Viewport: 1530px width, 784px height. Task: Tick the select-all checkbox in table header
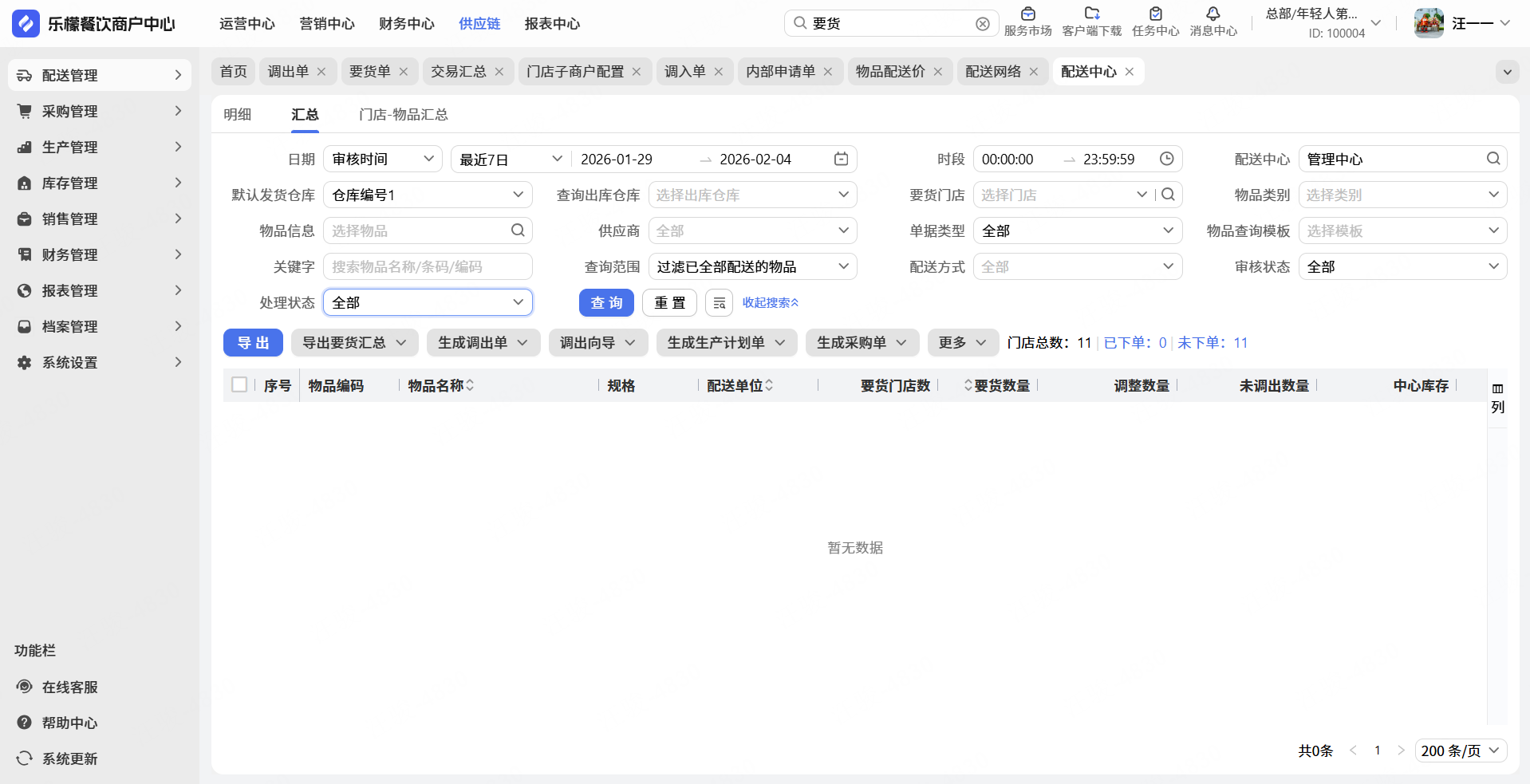pos(239,385)
